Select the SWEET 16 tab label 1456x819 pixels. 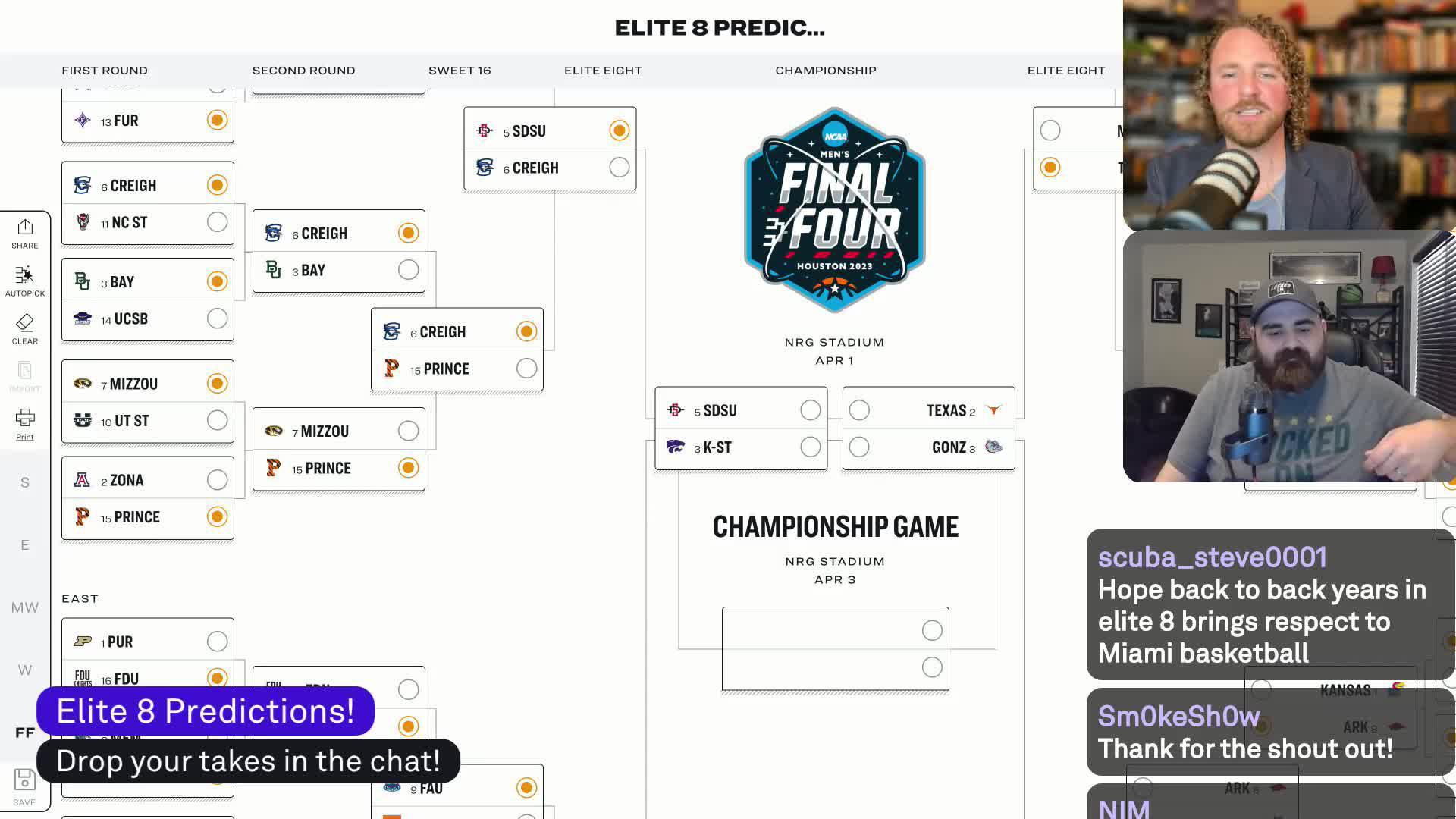click(x=459, y=70)
